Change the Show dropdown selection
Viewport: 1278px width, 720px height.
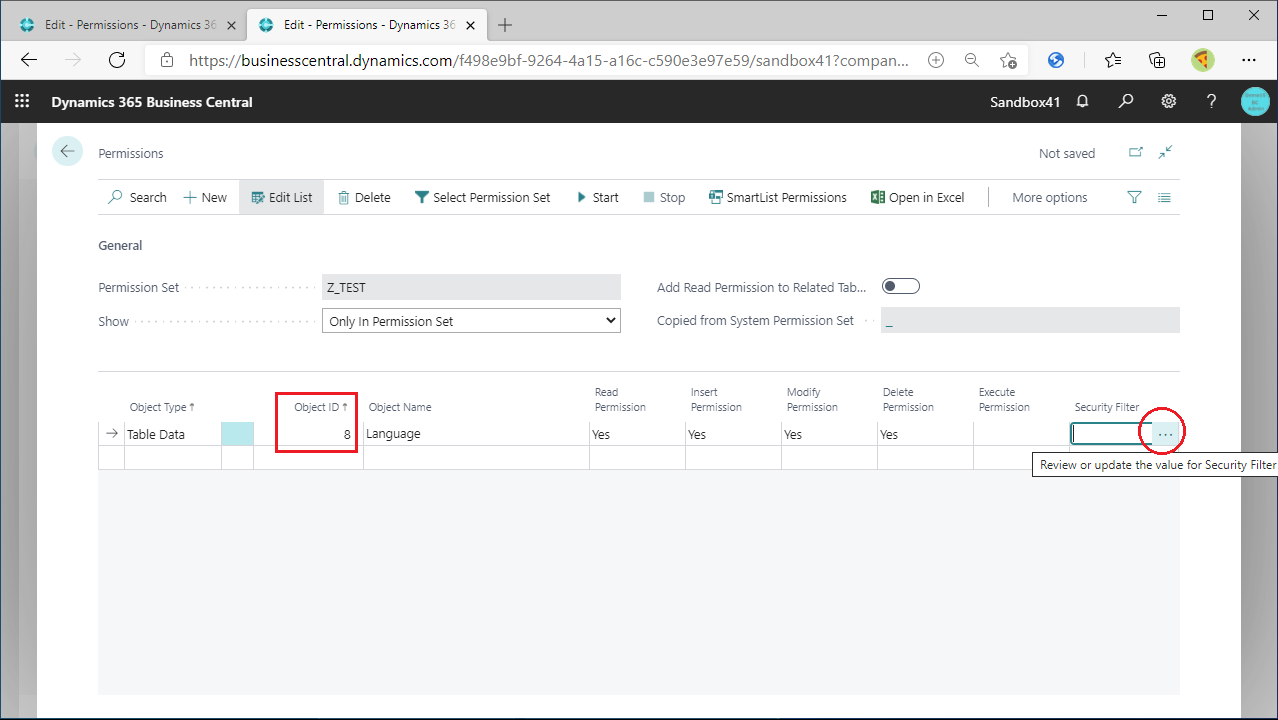[x=609, y=320]
